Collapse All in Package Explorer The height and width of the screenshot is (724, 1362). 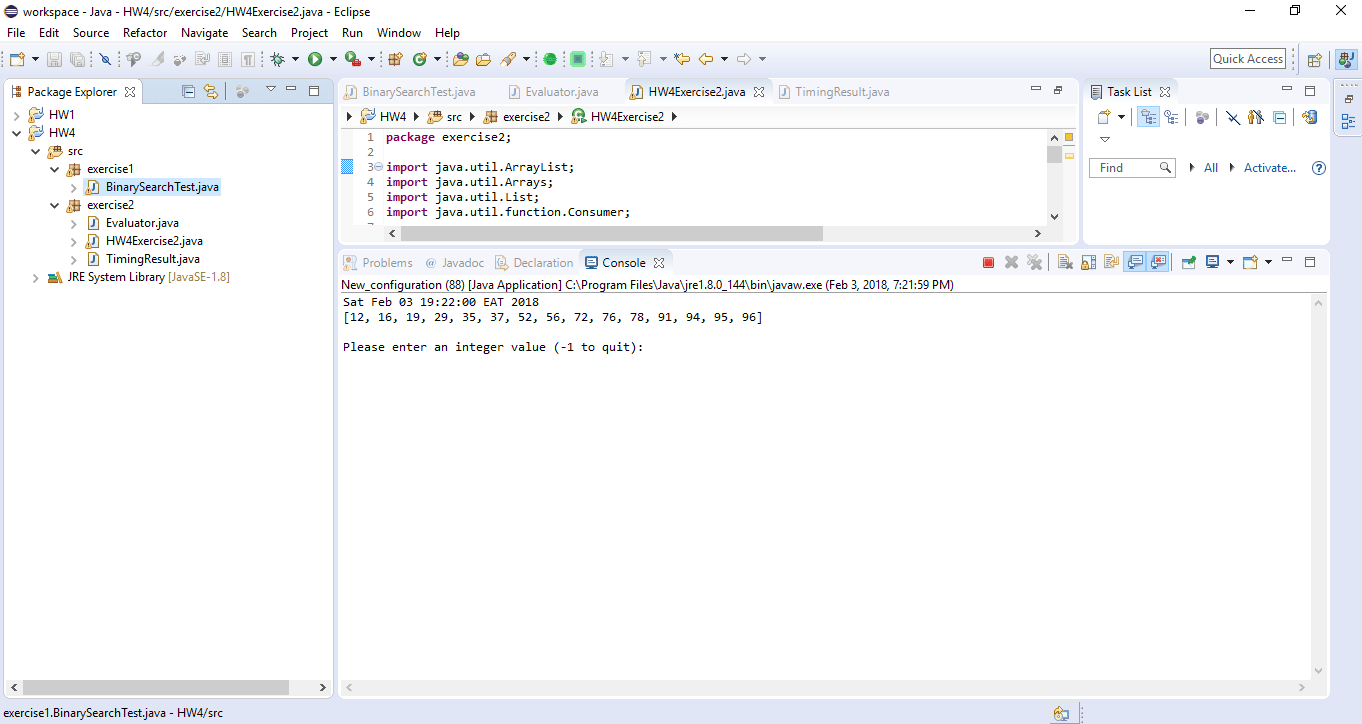187,91
